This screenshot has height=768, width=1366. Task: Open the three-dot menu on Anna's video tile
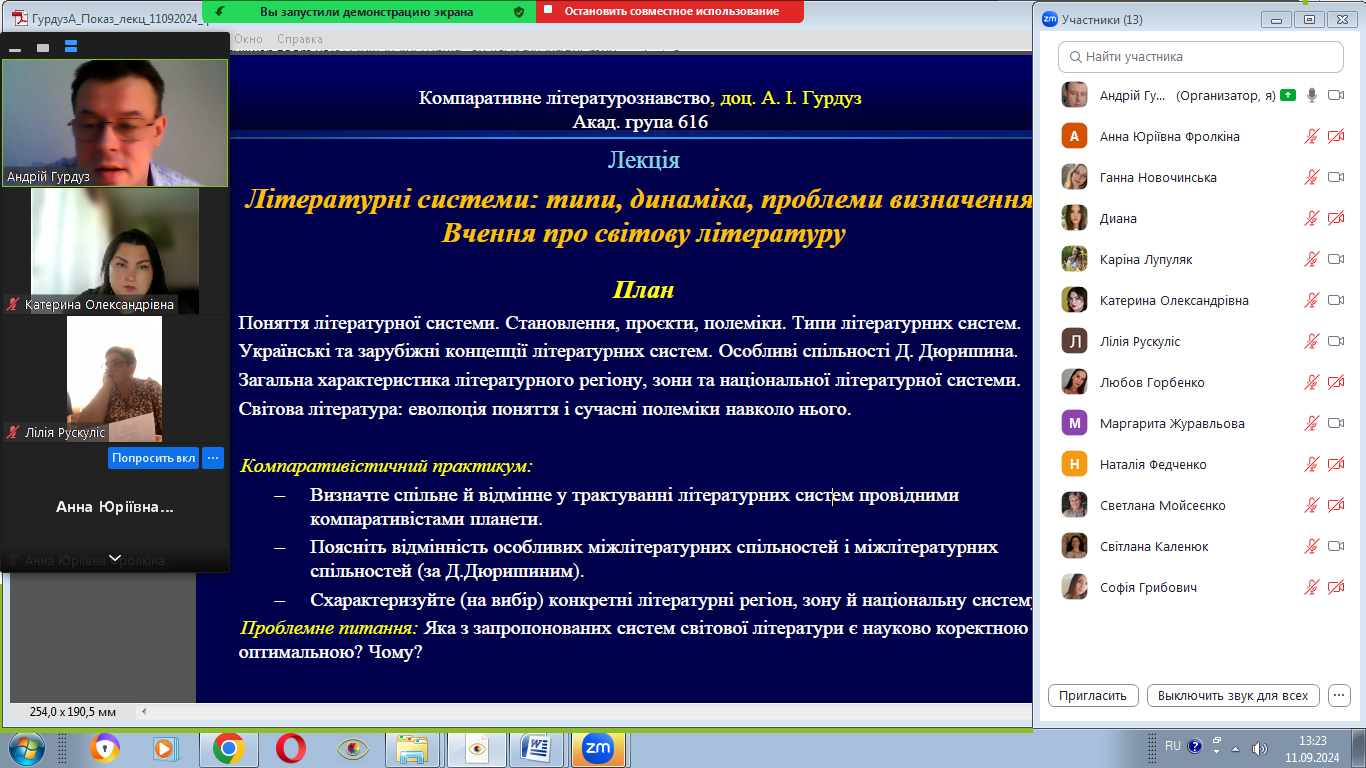tap(213, 458)
